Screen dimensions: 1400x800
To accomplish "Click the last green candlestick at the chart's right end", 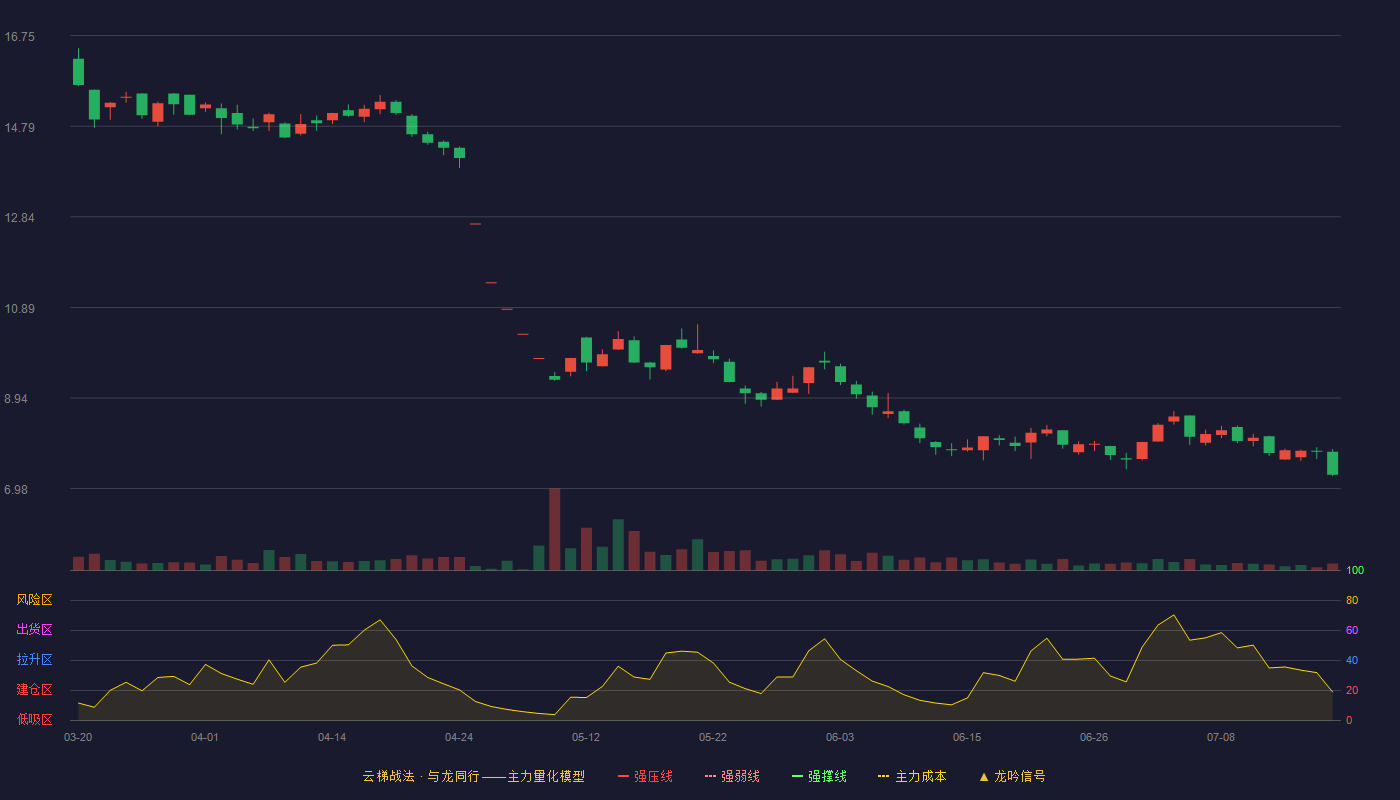I will [x=1332, y=463].
